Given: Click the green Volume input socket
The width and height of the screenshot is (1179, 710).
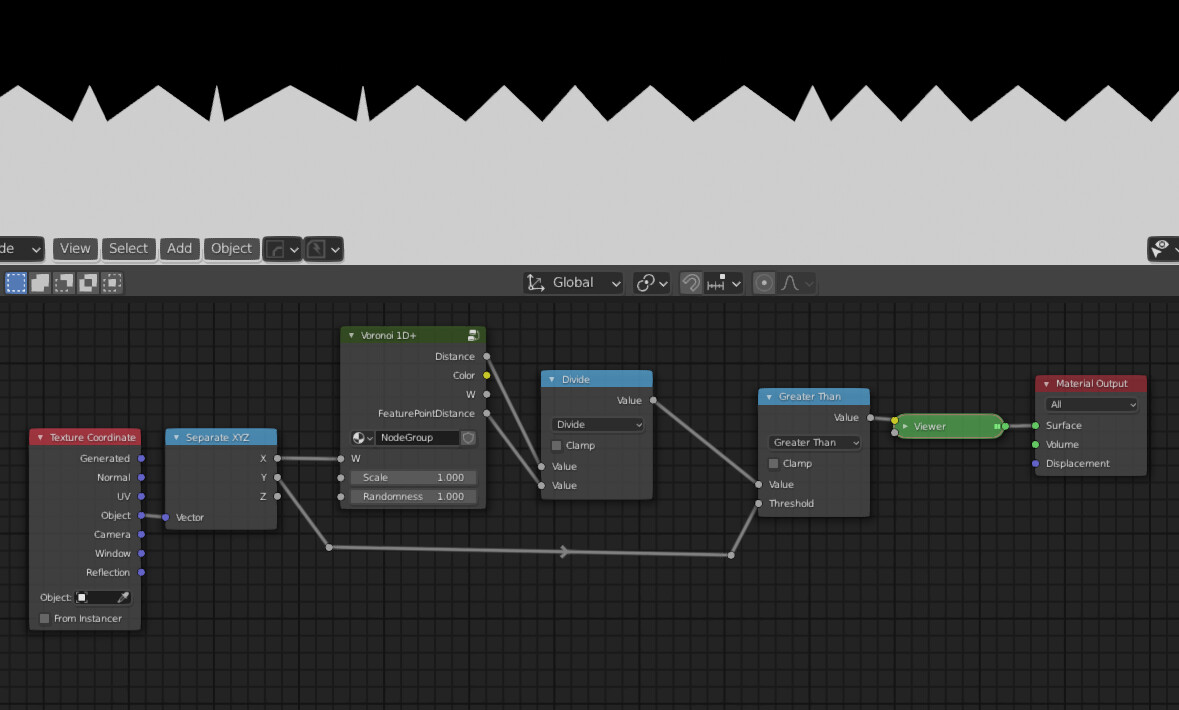Looking at the screenshot, I should pyautogui.click(x=1035, y=445).
